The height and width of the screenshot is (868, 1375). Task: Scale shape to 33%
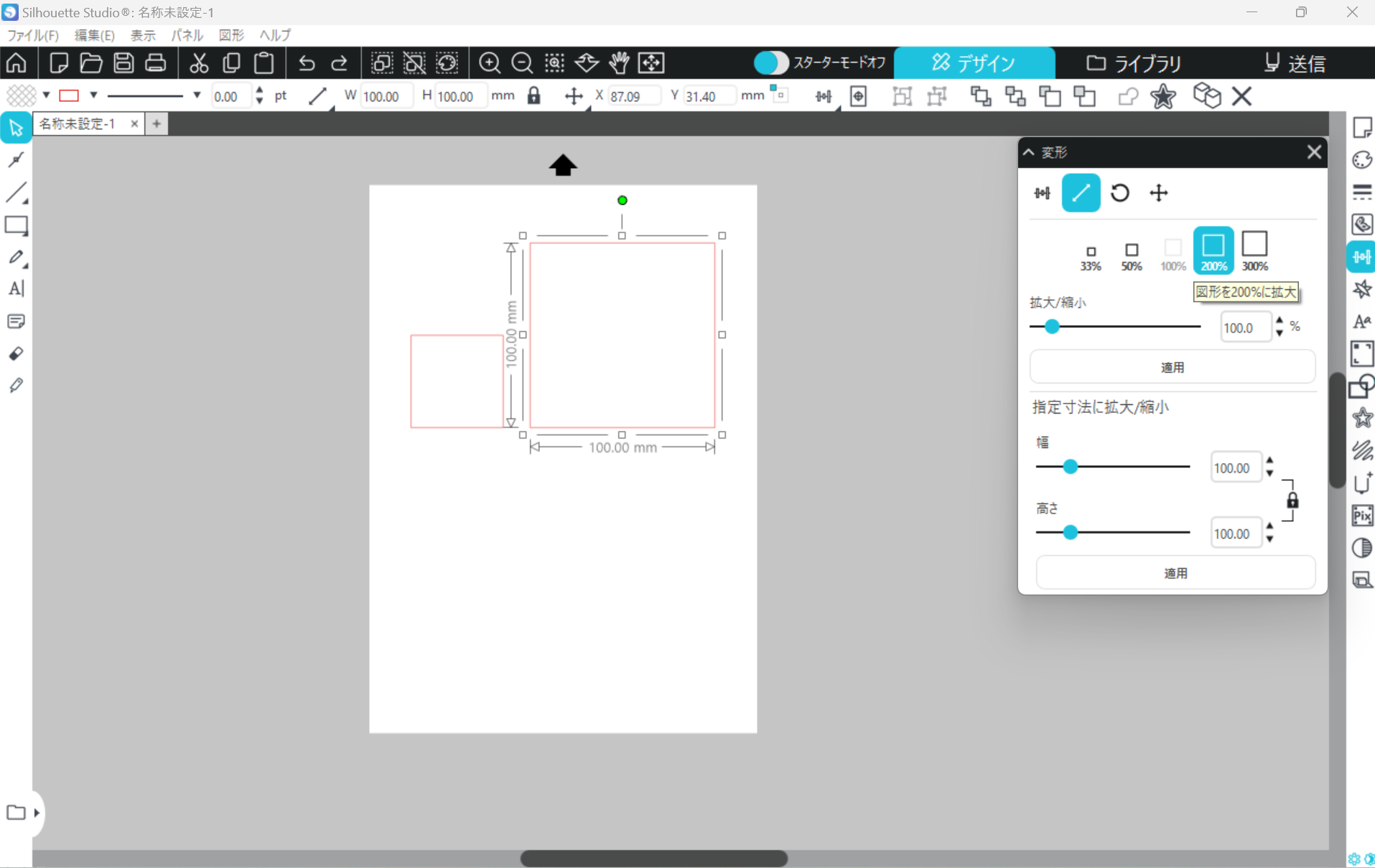(x=1091, y=258)
